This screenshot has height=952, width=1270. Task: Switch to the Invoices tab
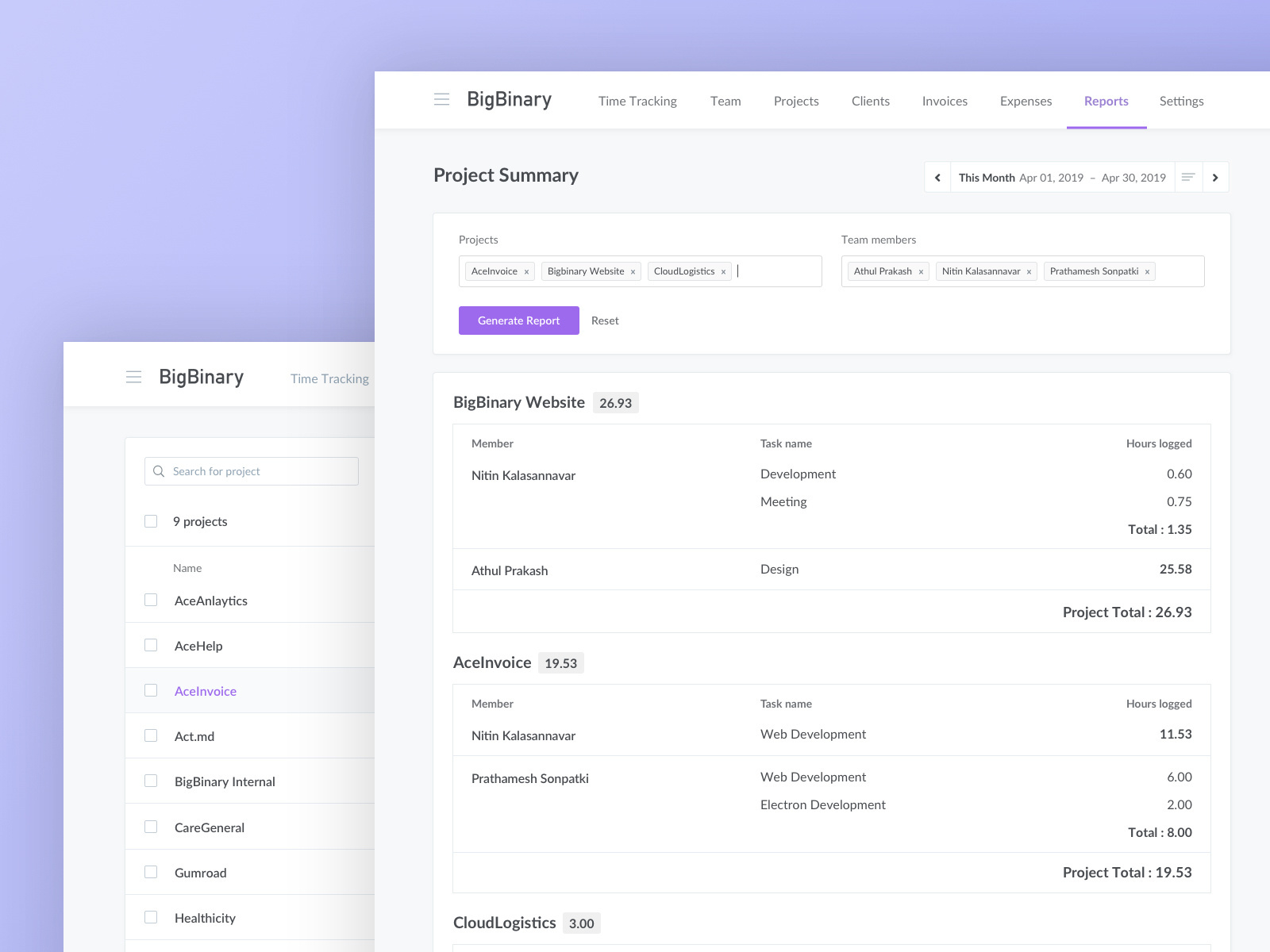945,101
